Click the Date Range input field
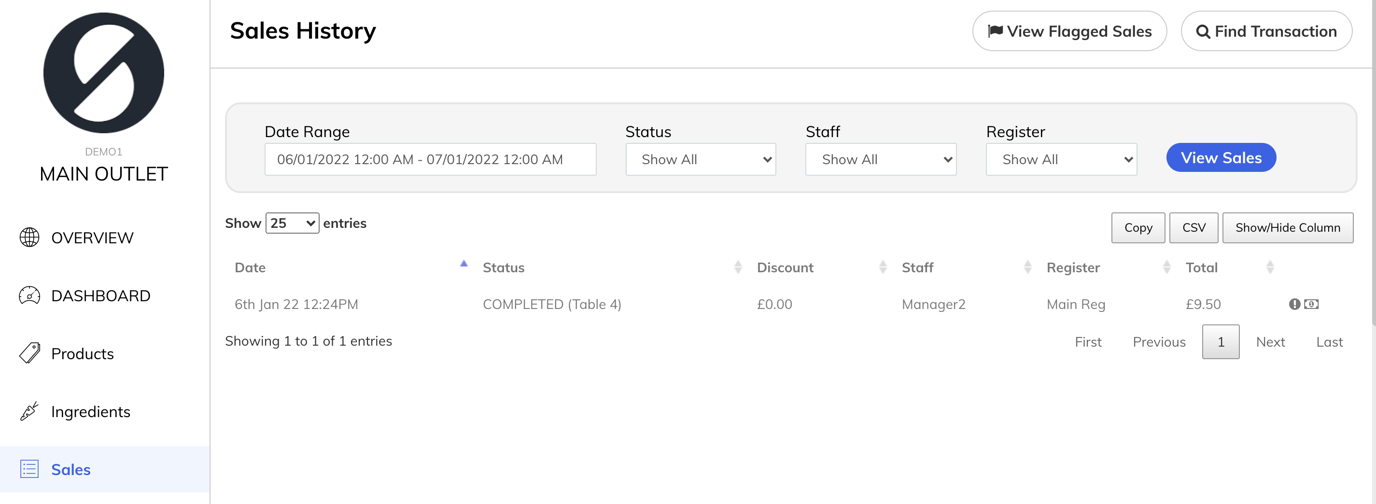 (430, 159)
